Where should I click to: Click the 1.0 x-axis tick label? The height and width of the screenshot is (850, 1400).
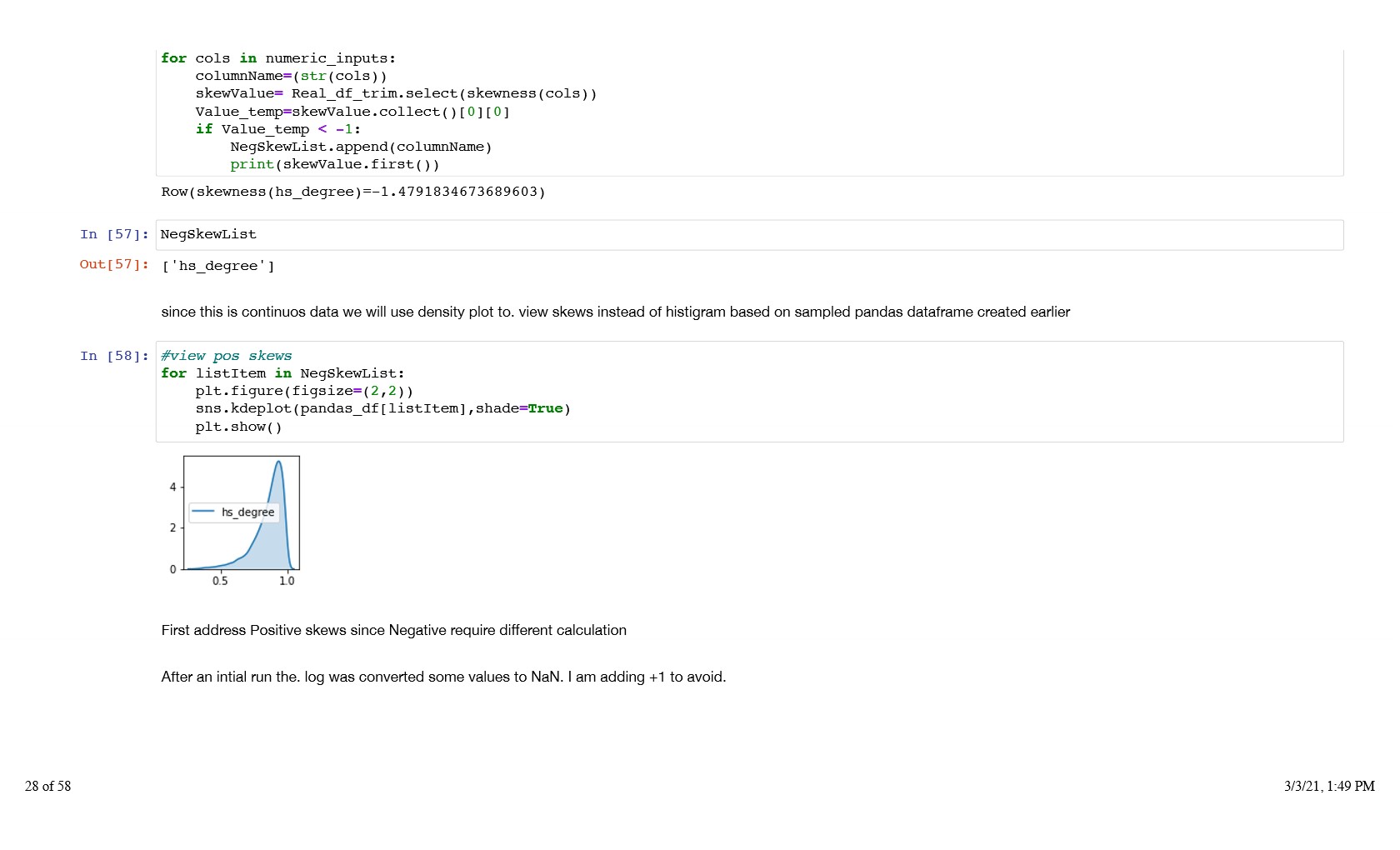(287, 581)
